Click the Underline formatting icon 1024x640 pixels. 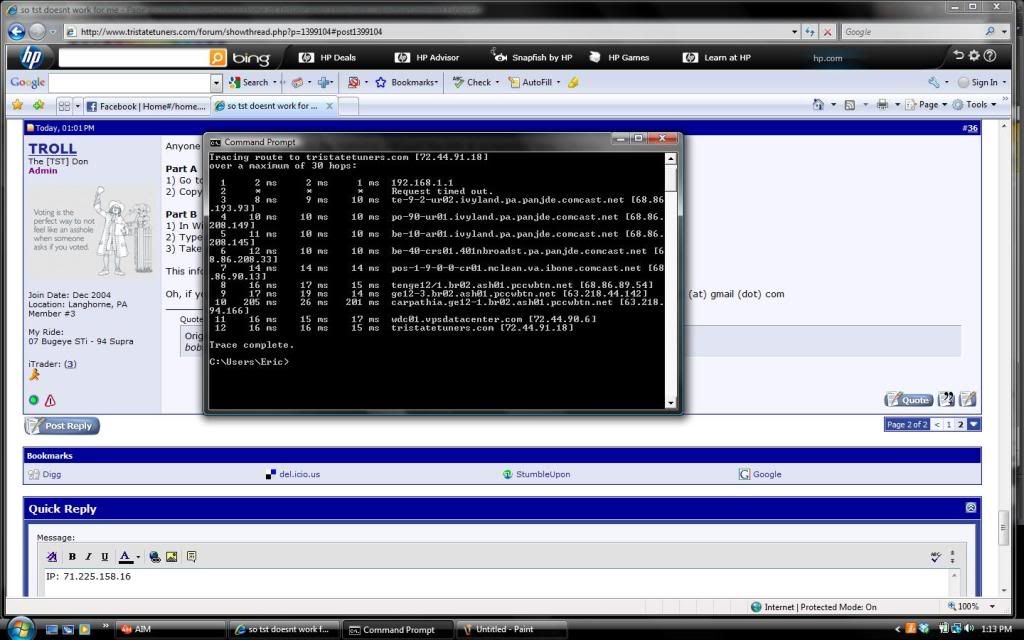coord(104,557)
